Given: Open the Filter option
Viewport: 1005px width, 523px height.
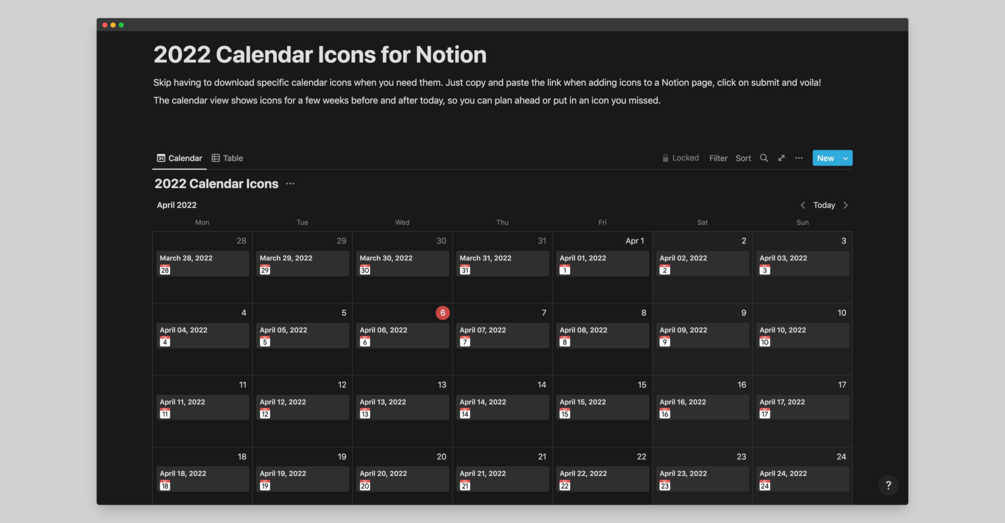Looking at the screenshot, I should coord(718,158).
